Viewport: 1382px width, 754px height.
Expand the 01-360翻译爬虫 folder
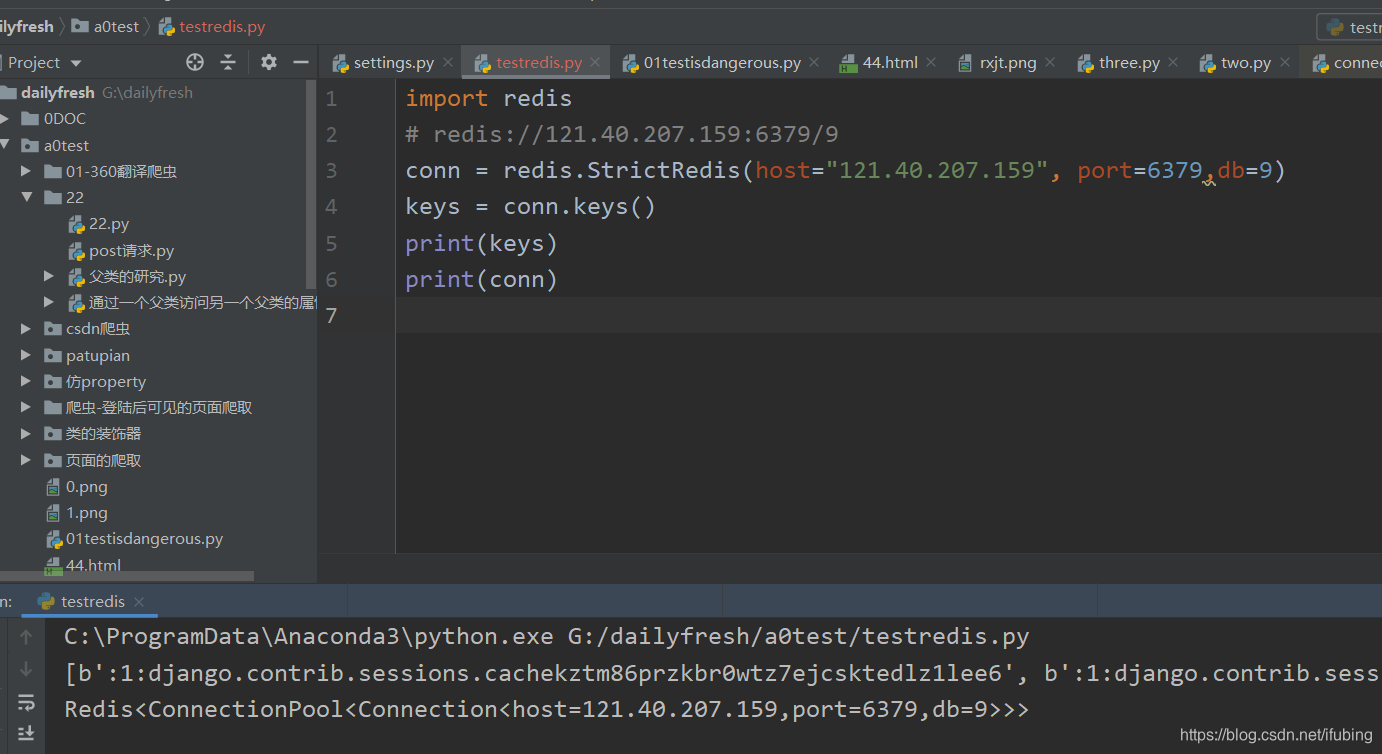pyautogui.click(x=26, y=171)
